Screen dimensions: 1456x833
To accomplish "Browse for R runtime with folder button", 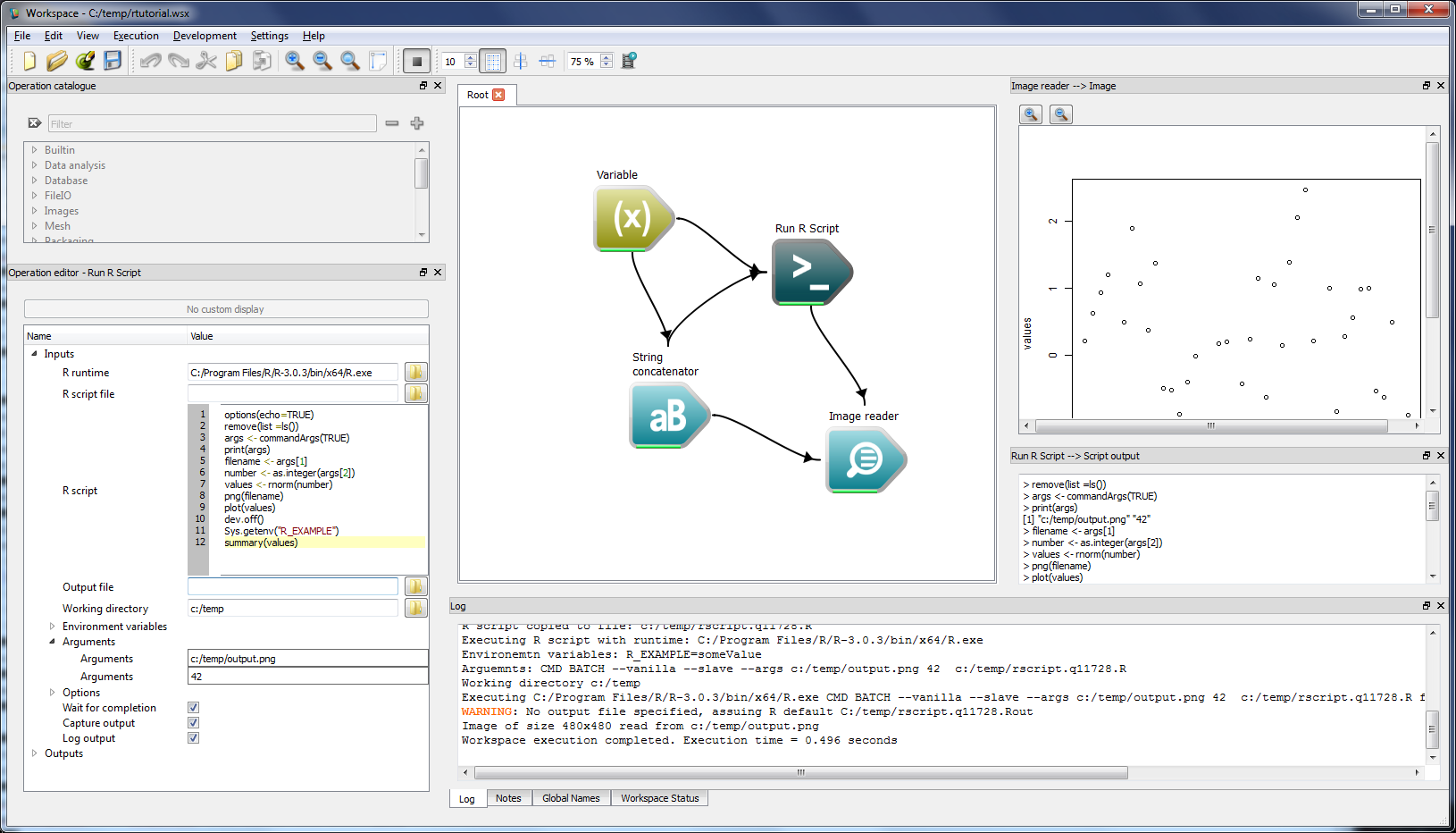I will (x=415, y=373).
